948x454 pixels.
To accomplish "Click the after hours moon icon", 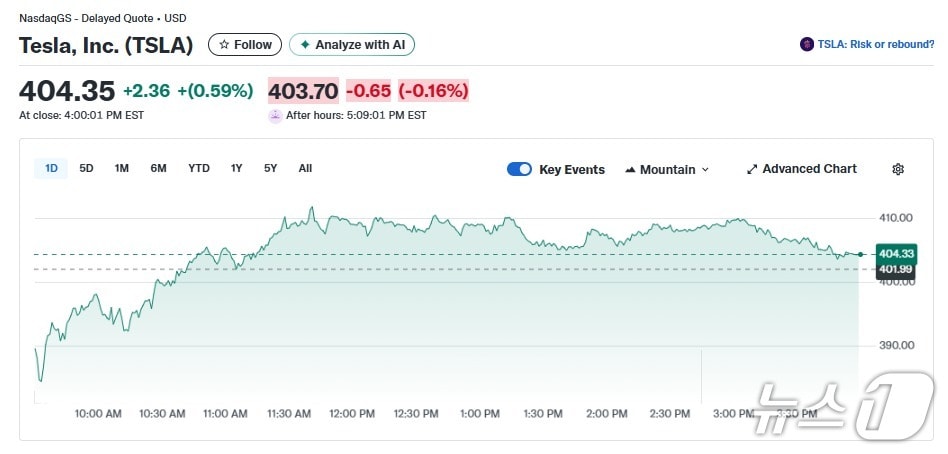I will point(275,115).
